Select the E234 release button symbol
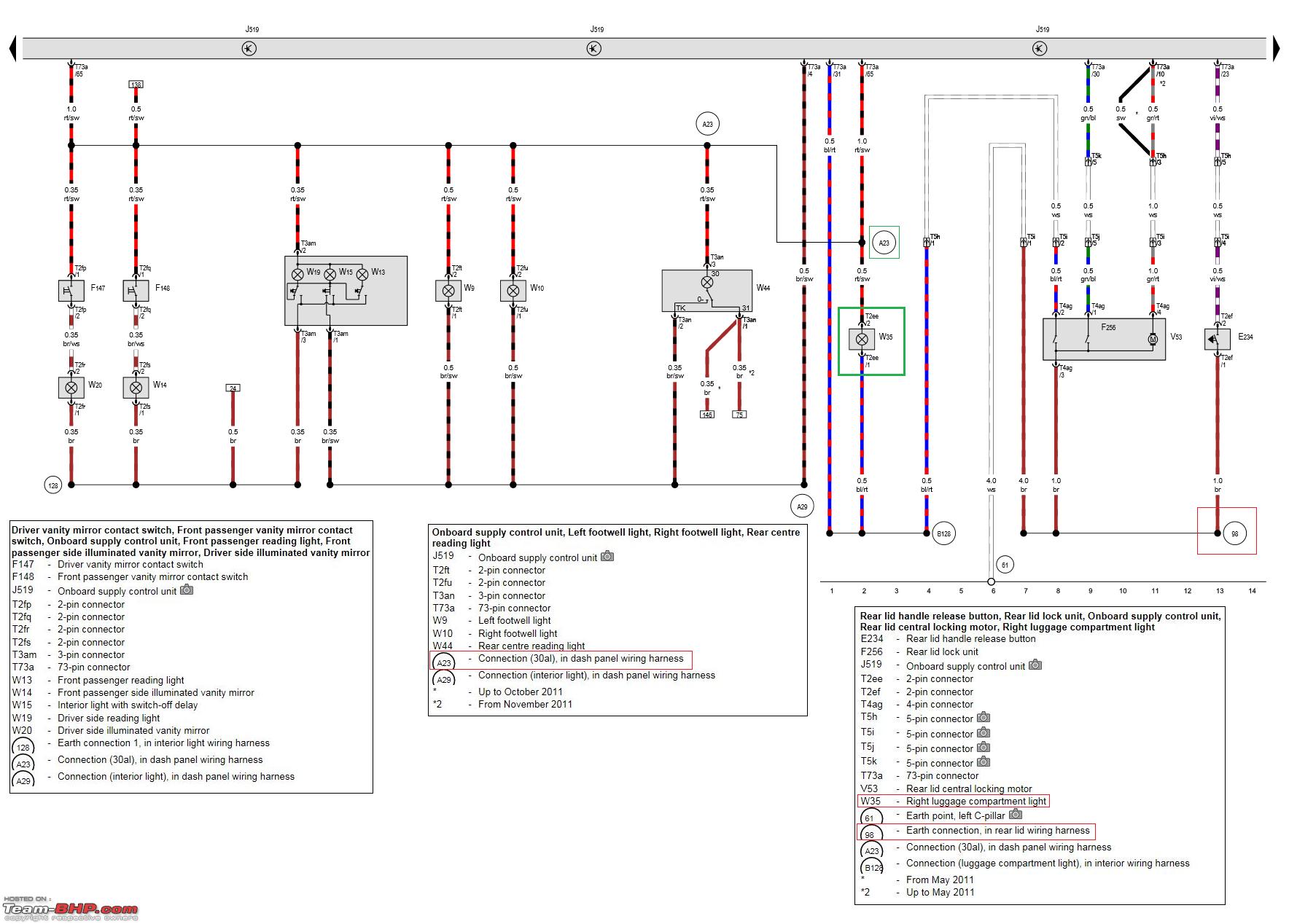This screenshot has height=924, width=1289. [x=1217, y=340]
